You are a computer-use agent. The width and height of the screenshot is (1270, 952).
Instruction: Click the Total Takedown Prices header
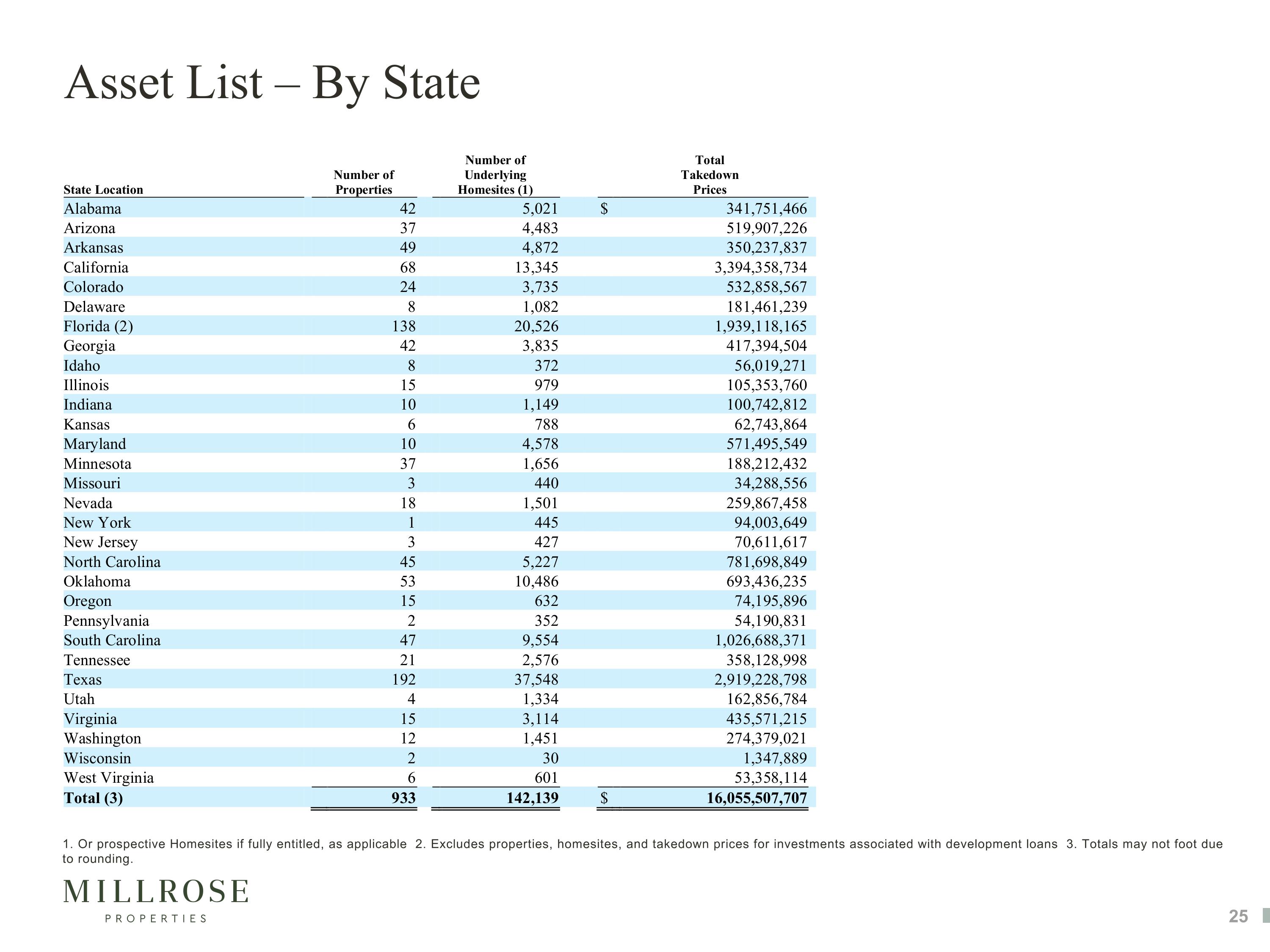point(710,175)
